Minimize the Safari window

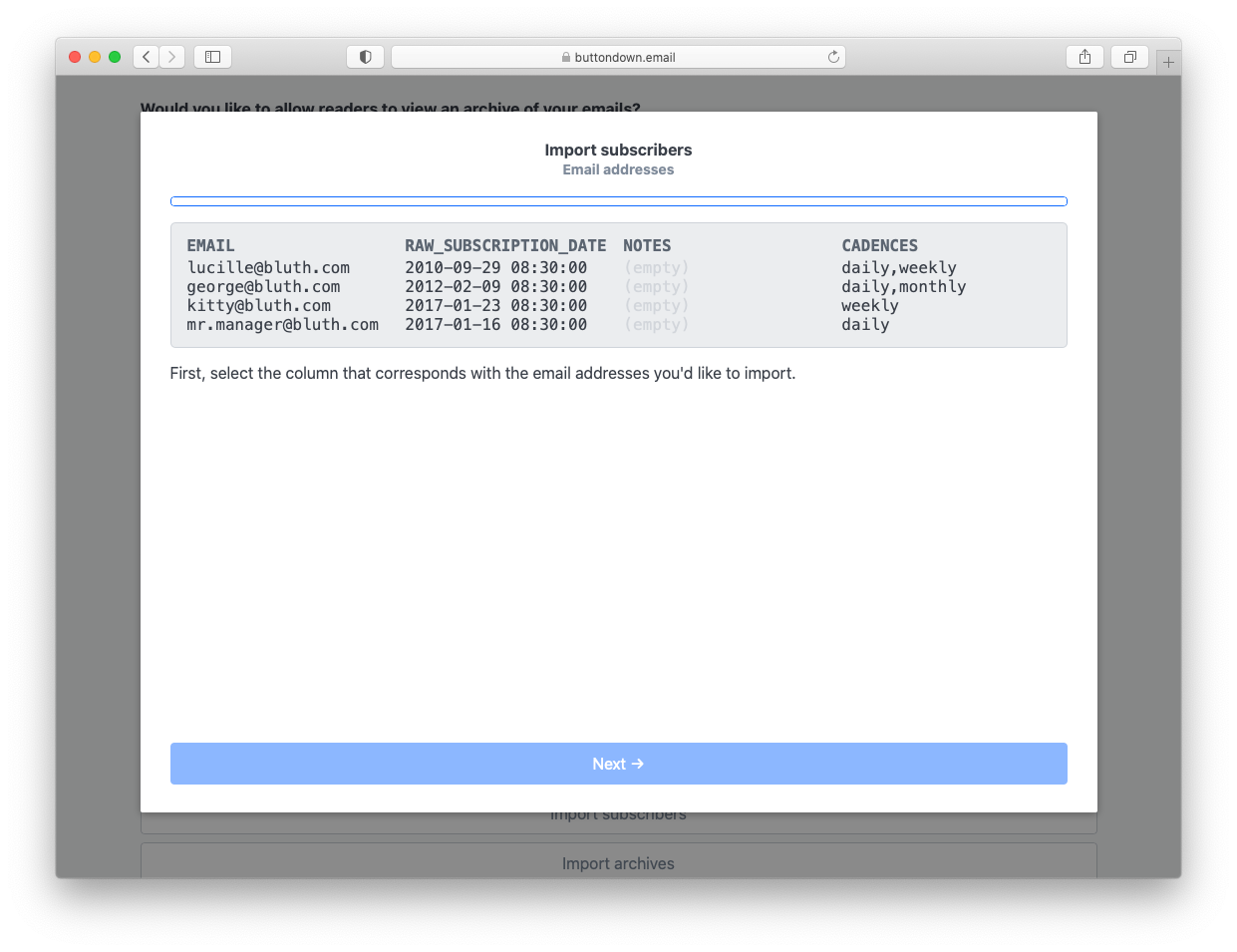(95, 57)
